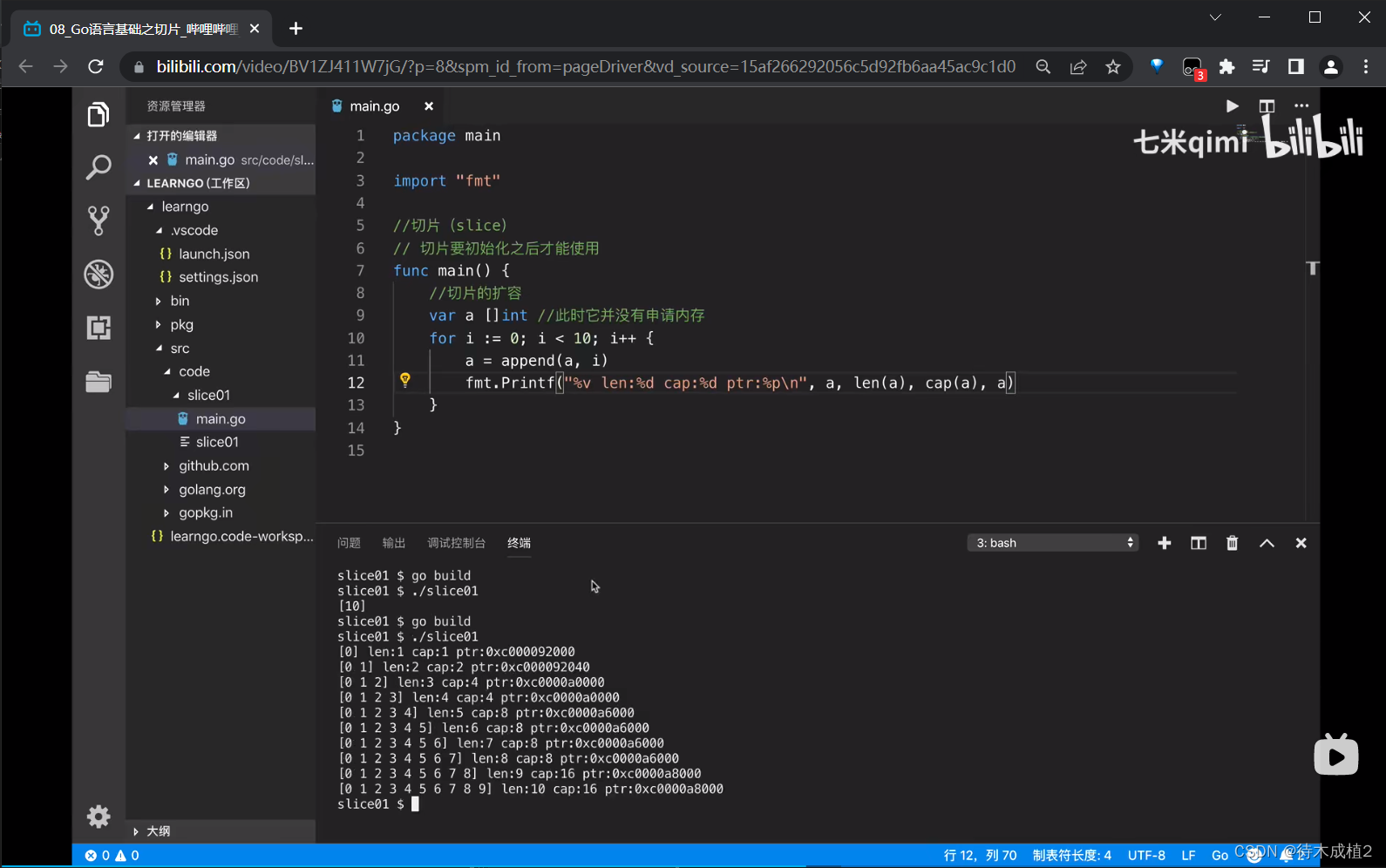Collapse the LEARNGO workspace section
The height and width of the screenshot is (868, 1386).
137,183
